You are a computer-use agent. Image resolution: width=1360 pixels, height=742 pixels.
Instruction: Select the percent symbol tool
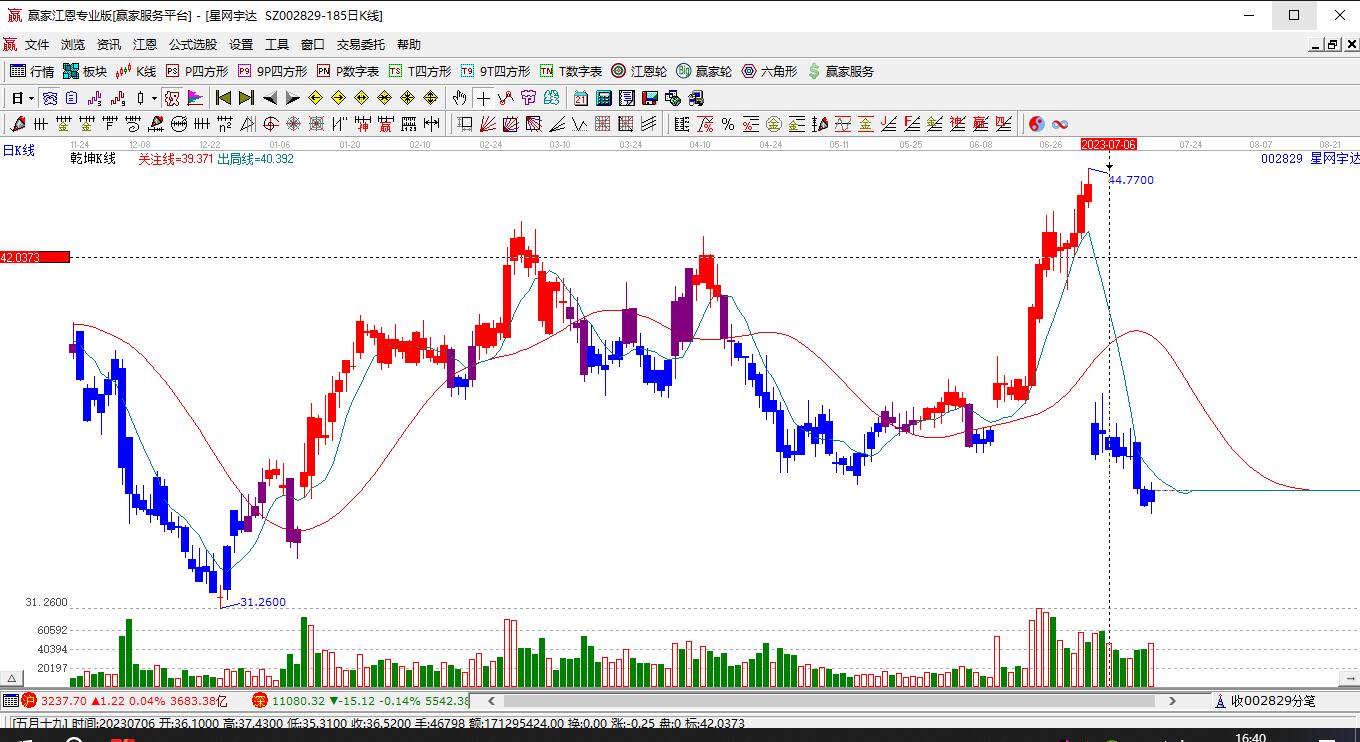(x=728, y=124)
